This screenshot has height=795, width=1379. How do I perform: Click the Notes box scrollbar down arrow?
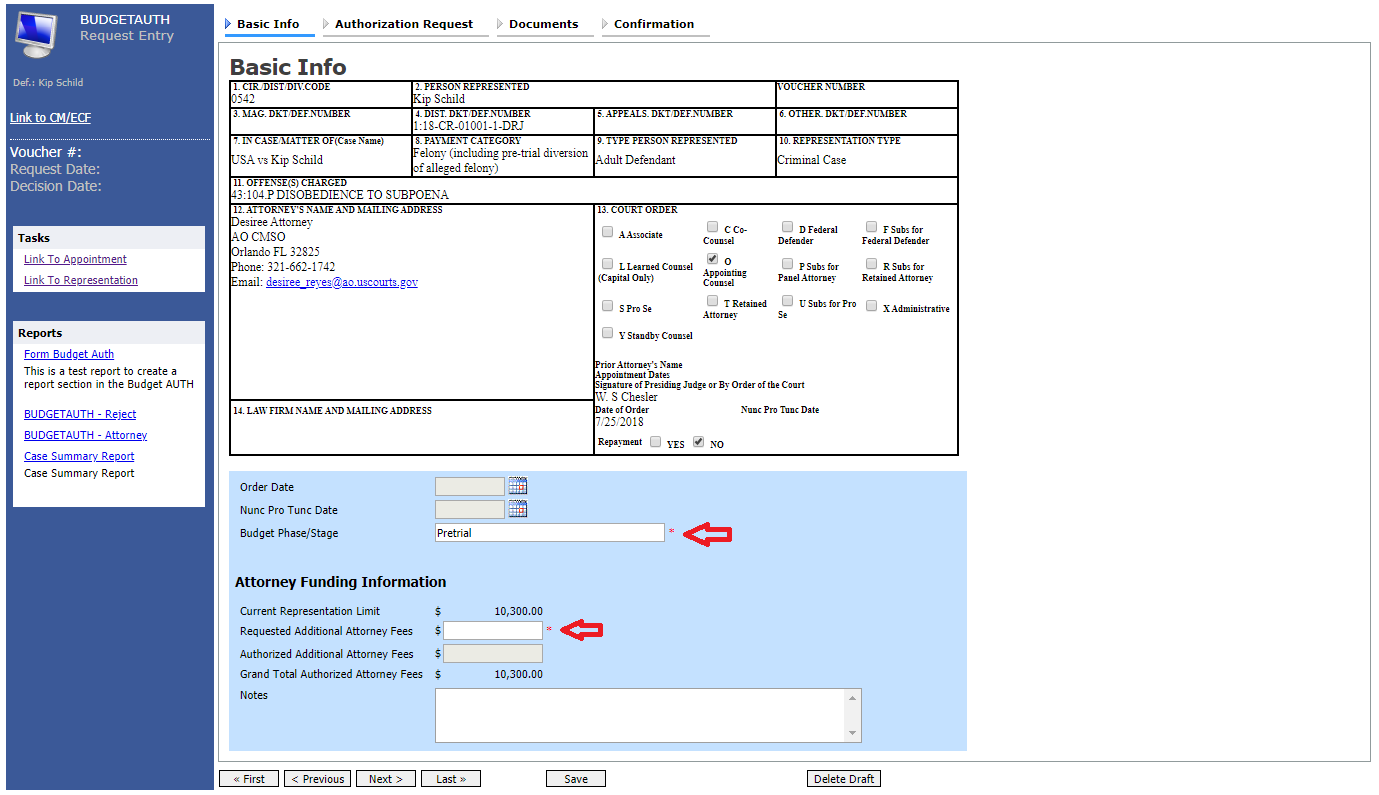(x=852, y=733)
